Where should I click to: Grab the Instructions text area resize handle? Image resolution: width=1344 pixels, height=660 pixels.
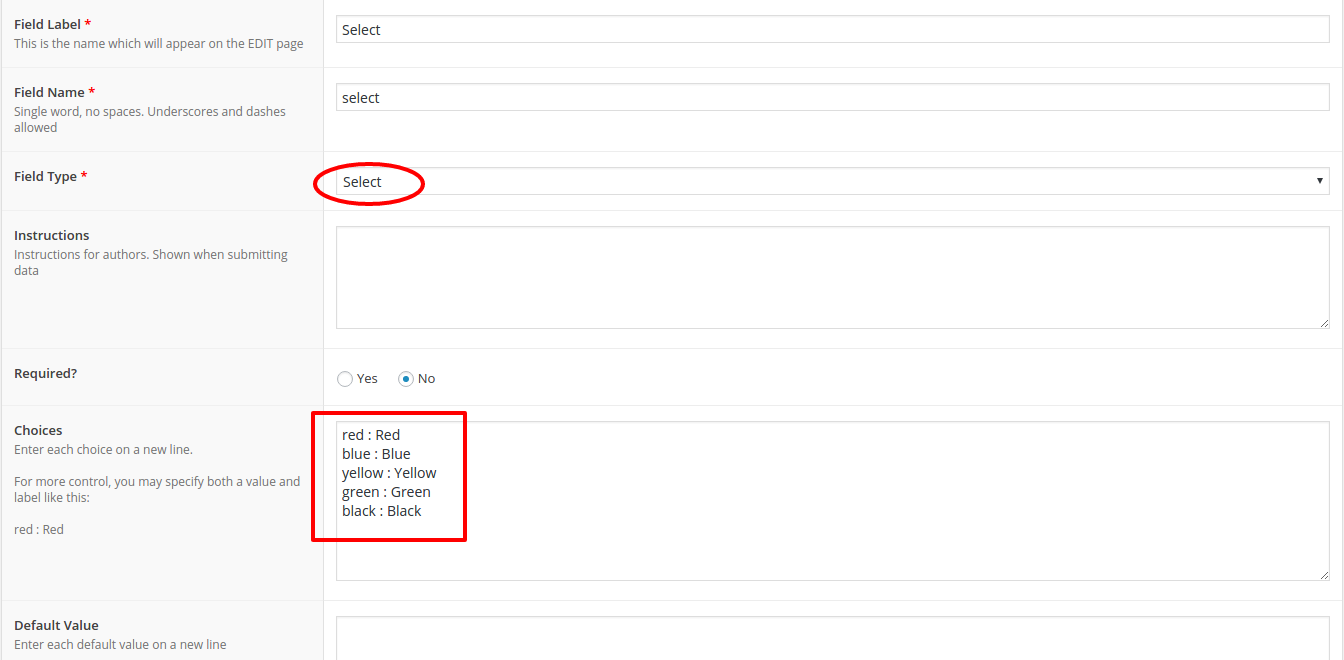(1324, 323)
